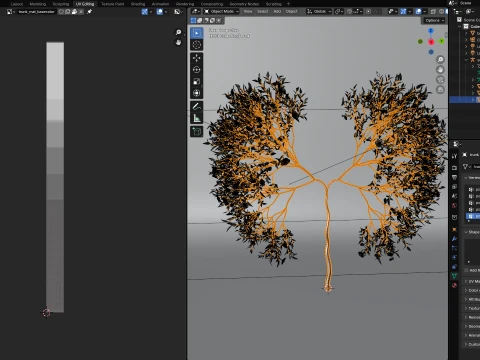Expand the UV Maps panel
Viewport: 480px width, 360px height.
[x=466, y=282]
